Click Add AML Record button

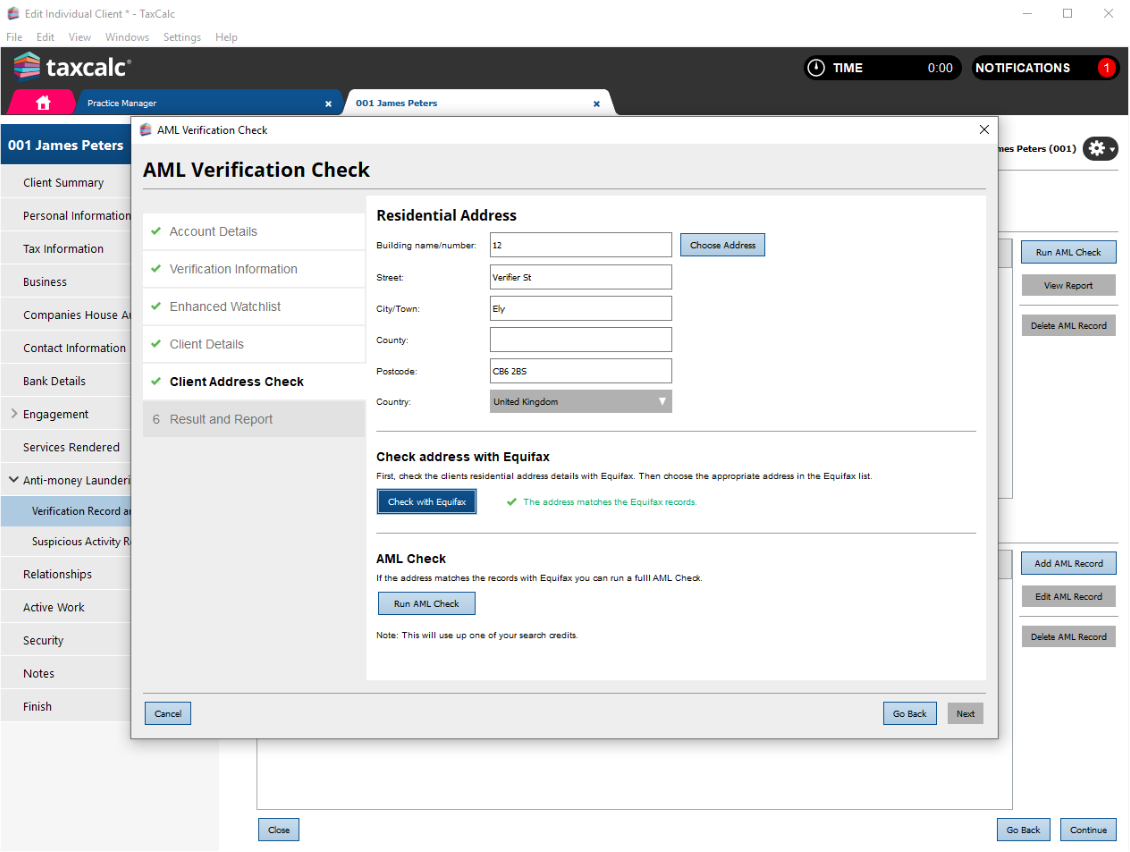[x=1068, y=563]
